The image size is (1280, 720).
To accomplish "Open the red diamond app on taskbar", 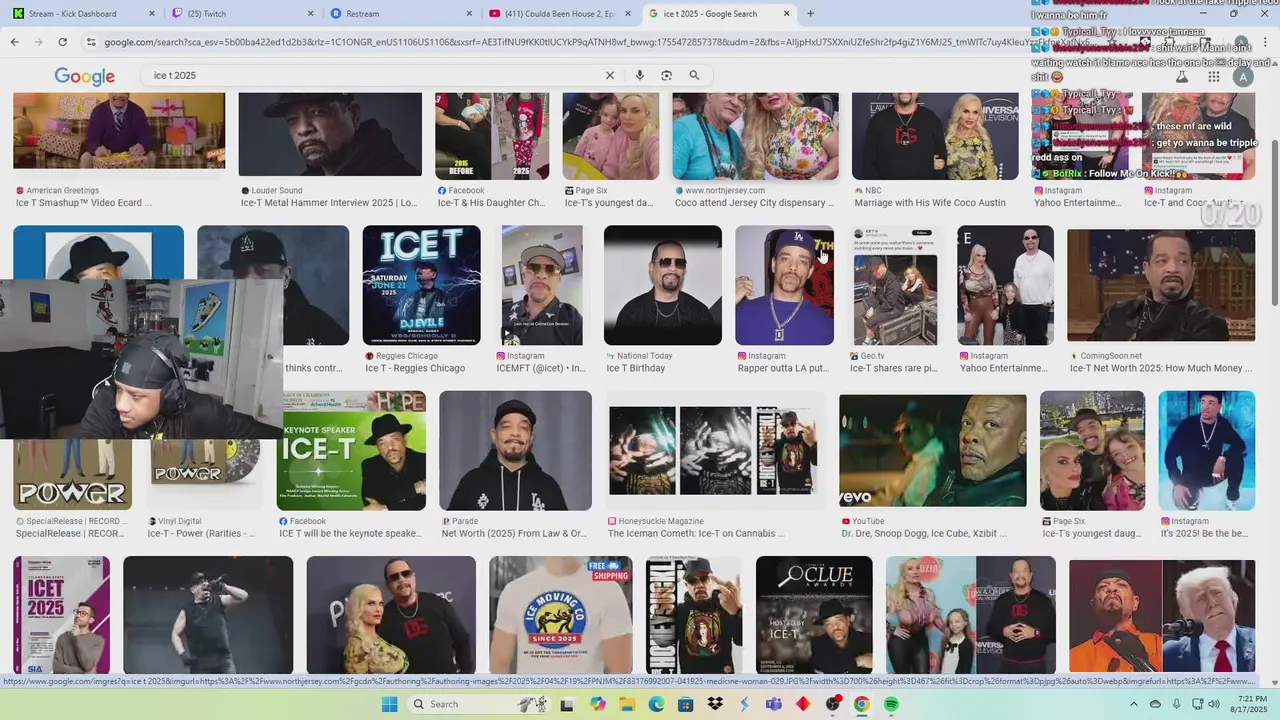I will click(803, 704).
